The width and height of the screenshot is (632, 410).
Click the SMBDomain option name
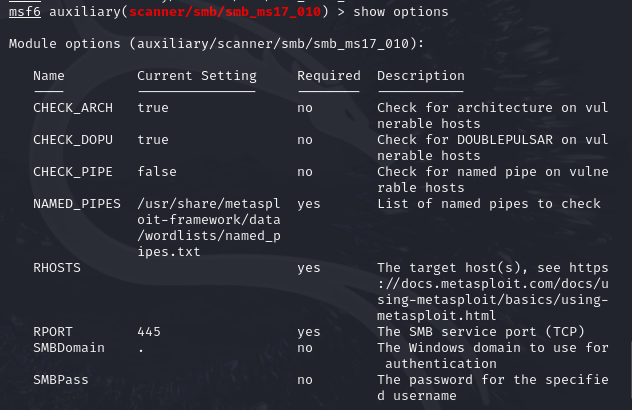coord(69,348)
